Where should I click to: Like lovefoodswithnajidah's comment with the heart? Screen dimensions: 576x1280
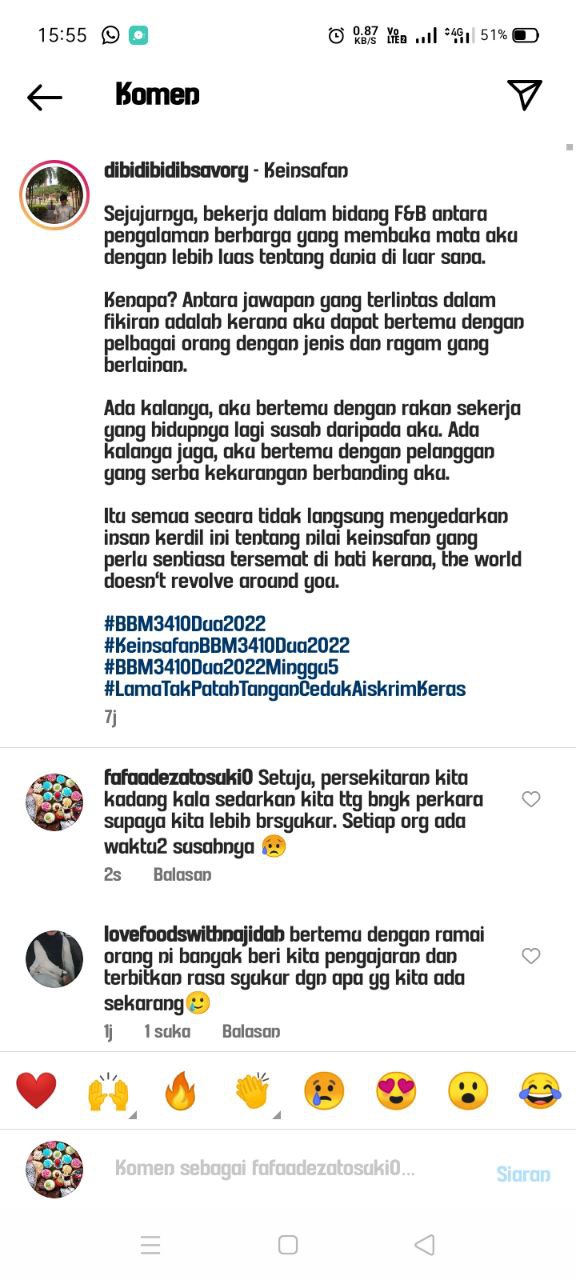click(531, 956)
